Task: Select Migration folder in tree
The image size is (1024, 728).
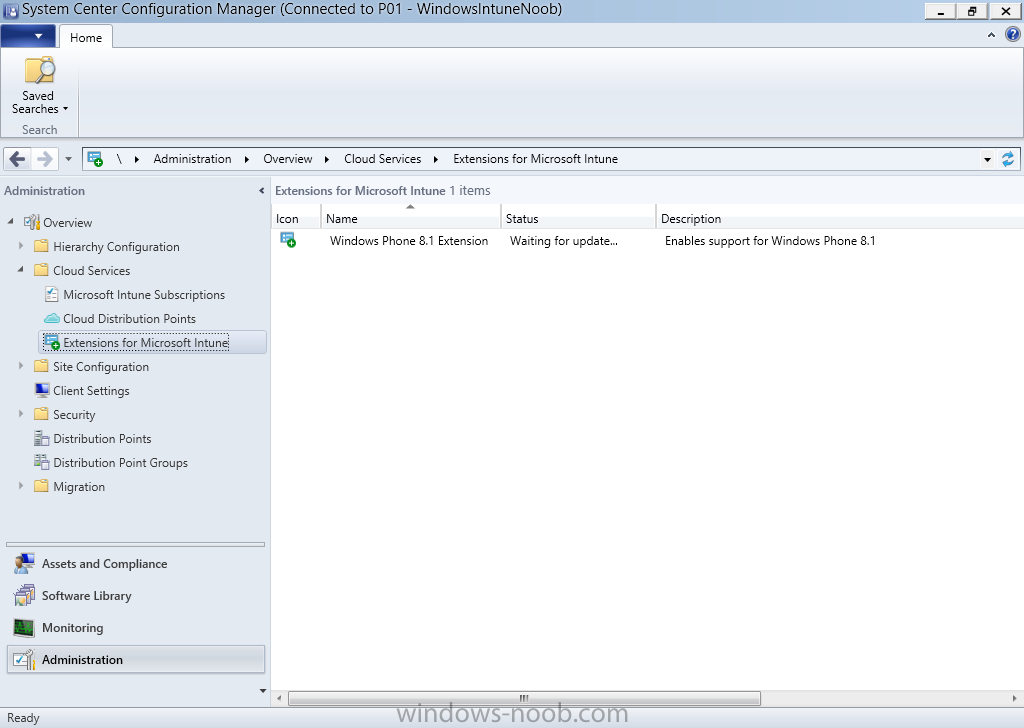Action: coord(79,487)
